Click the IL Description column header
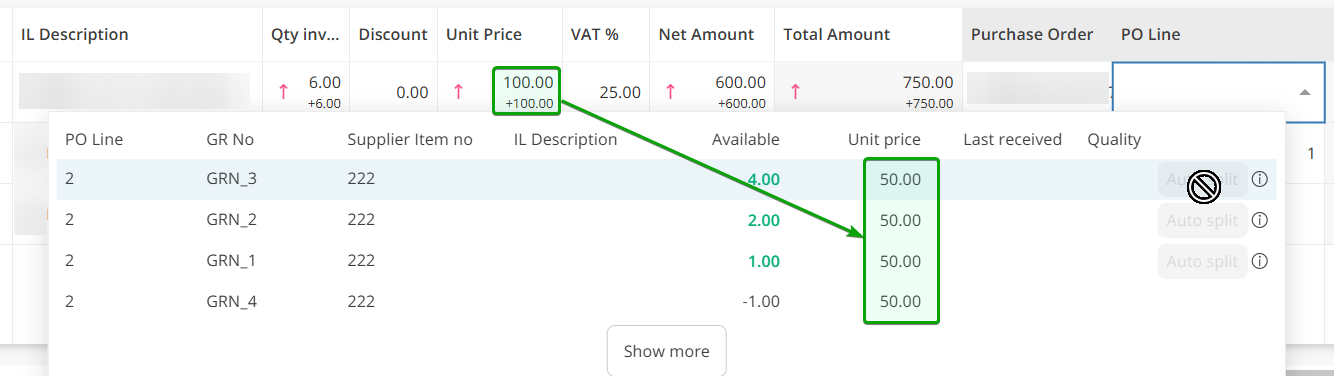This screenshot has height=376, width=1334. click(75, 34)
